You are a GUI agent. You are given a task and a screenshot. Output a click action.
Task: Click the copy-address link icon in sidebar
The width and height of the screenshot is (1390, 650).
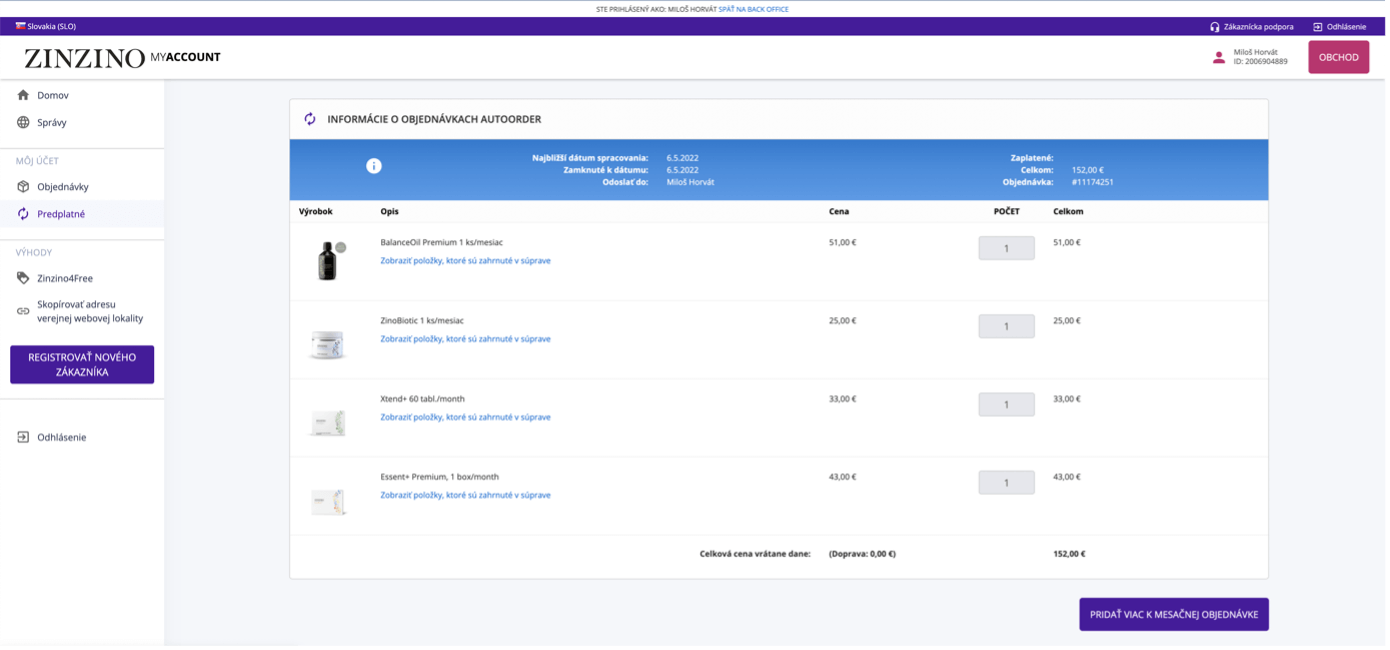point(23,311)
